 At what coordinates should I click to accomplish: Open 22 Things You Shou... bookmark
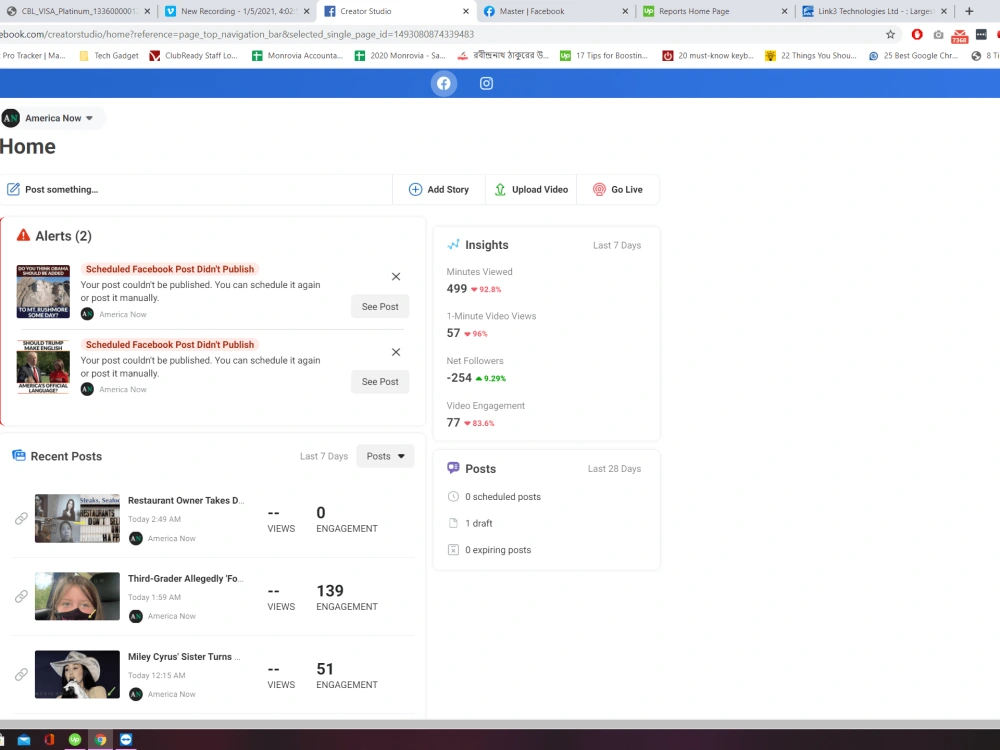811,55
